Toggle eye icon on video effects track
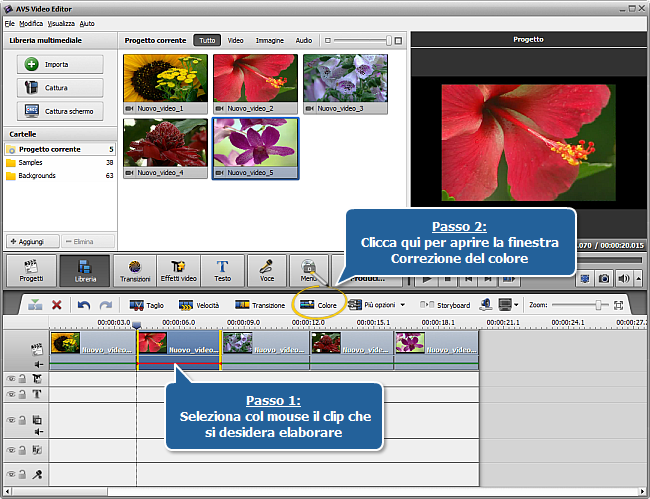This screenshot has height=499, width=650. tap(12, 379)
